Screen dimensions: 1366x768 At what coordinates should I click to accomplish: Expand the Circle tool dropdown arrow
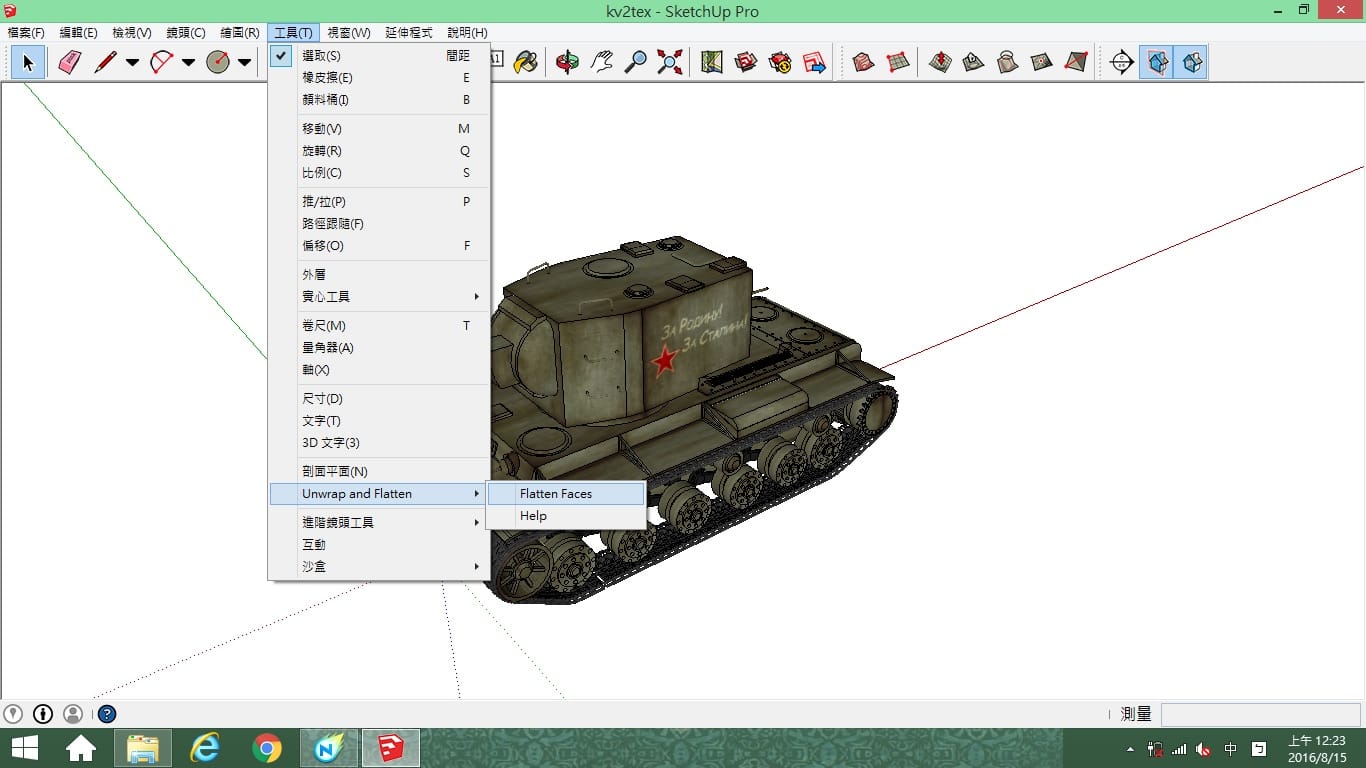(244, 62)
